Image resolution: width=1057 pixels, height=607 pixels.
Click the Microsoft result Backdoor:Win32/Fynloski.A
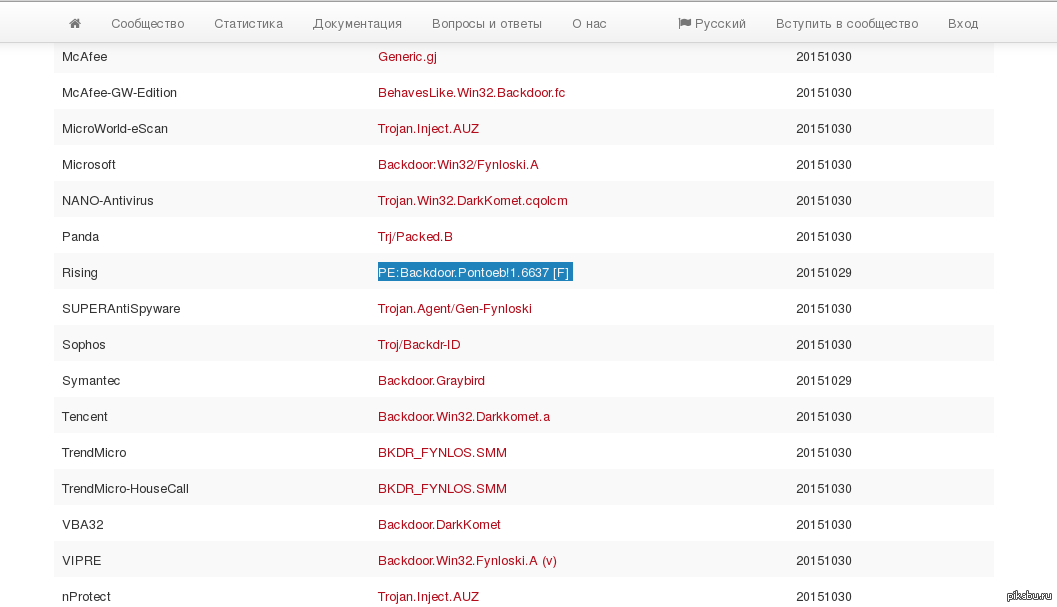click(x=458, y=165)
